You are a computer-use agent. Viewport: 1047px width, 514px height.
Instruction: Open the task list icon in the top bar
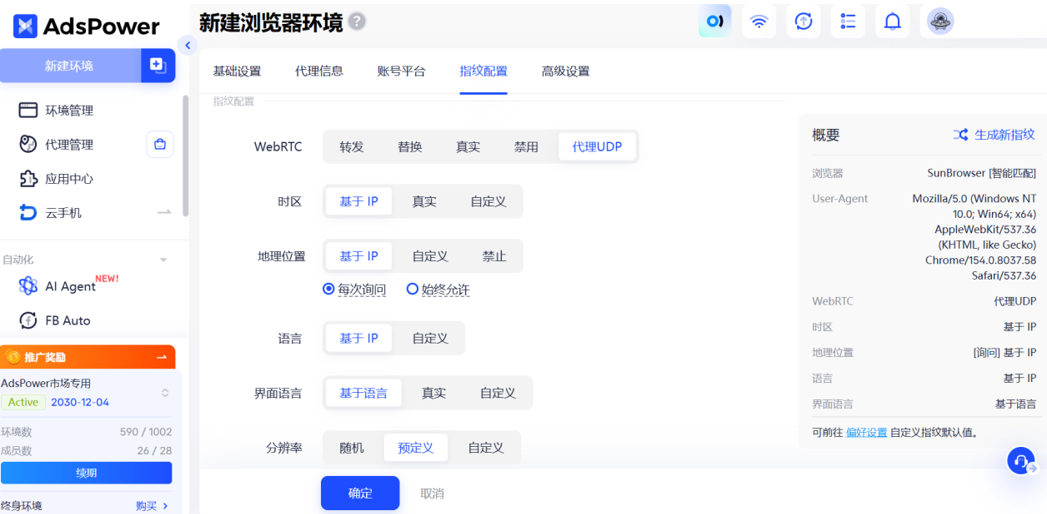tap(848, 21)
